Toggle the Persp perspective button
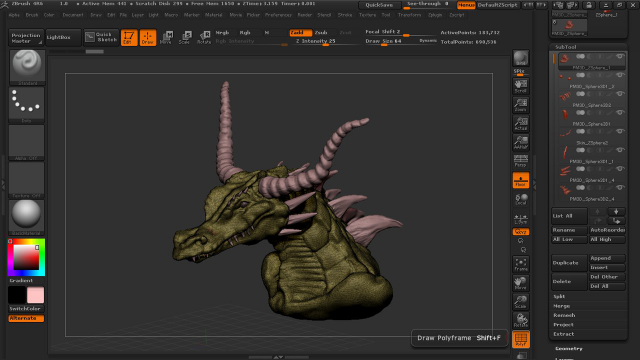 click(x=520, y=161)
